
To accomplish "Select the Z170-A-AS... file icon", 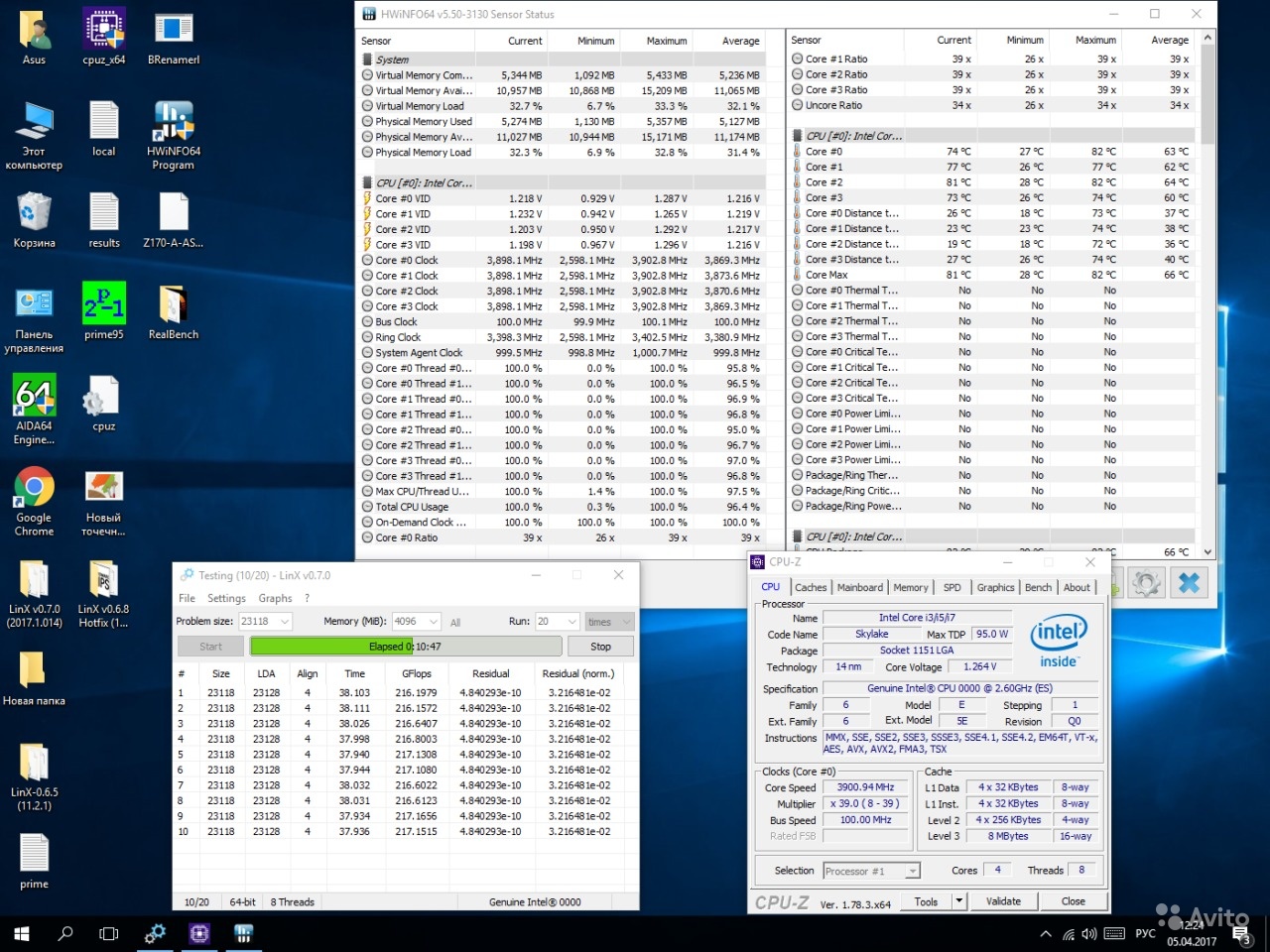I will 174,220.
